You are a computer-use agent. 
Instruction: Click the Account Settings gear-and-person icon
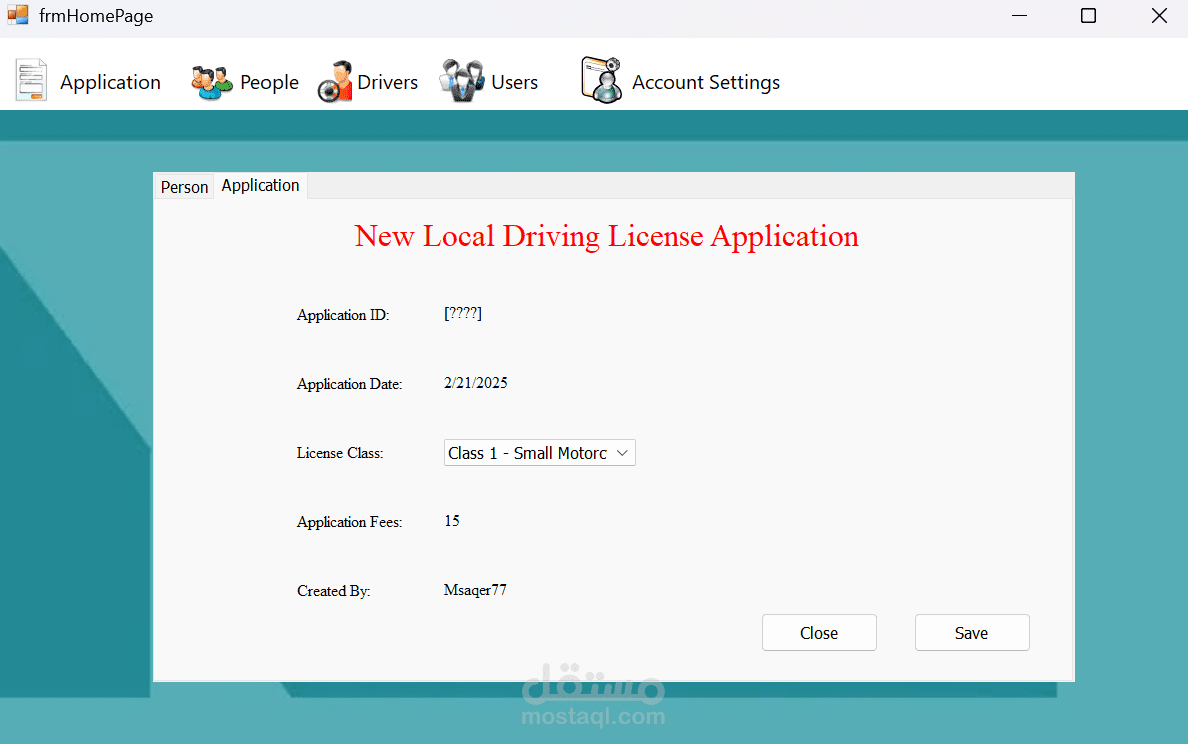coord(601,80)
